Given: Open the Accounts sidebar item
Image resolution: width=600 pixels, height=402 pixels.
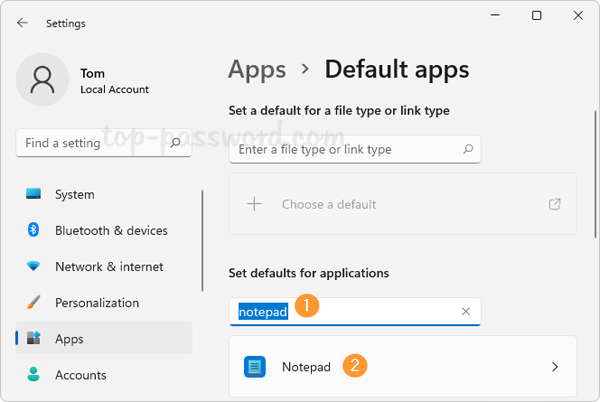Looking at the screenshot, I should (80, 375).
